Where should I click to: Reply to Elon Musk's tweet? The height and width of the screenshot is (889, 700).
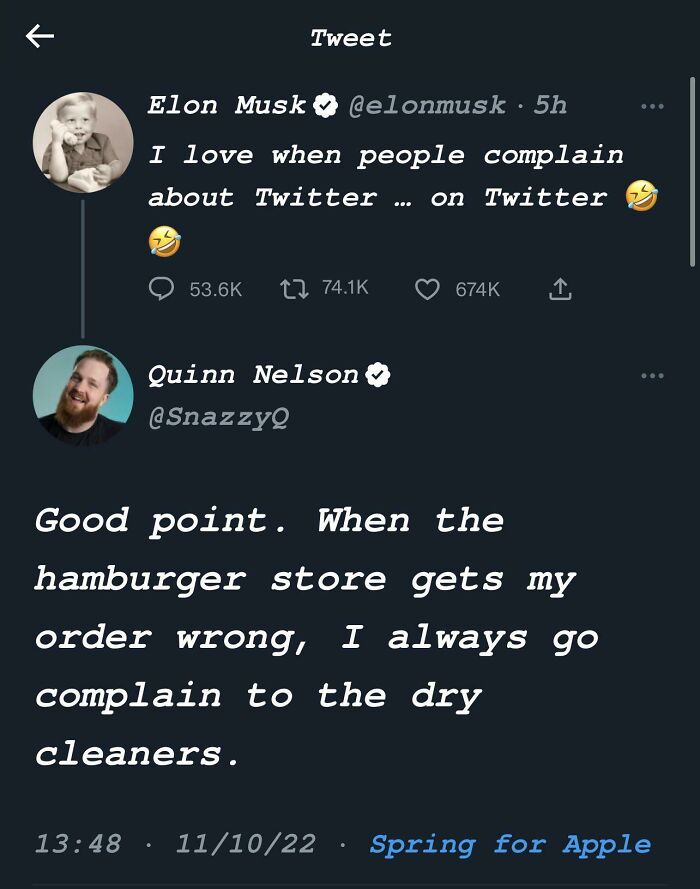(x=162, y=289)
